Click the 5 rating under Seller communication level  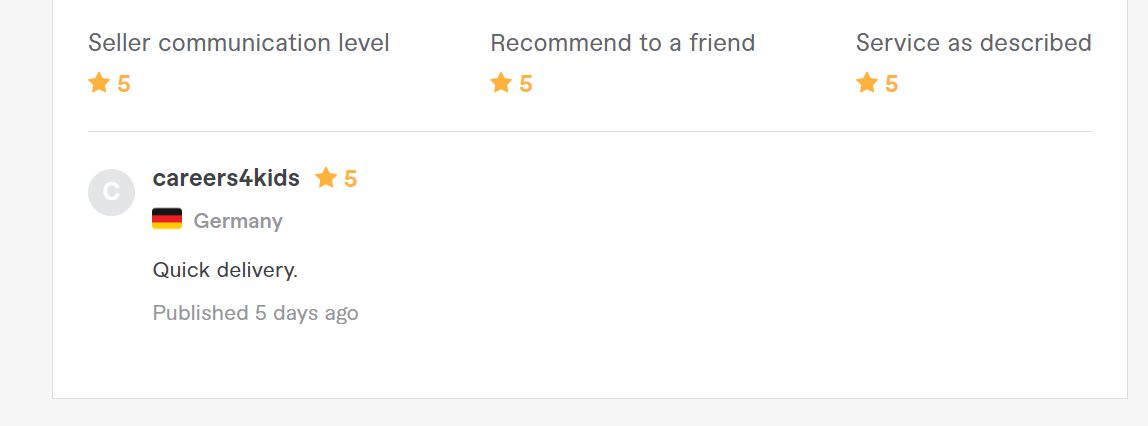124,84
